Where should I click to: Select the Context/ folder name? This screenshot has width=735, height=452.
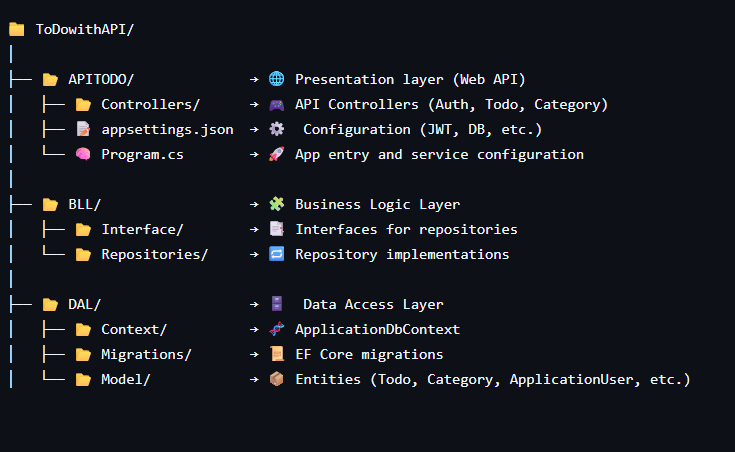tap(134, 329)
